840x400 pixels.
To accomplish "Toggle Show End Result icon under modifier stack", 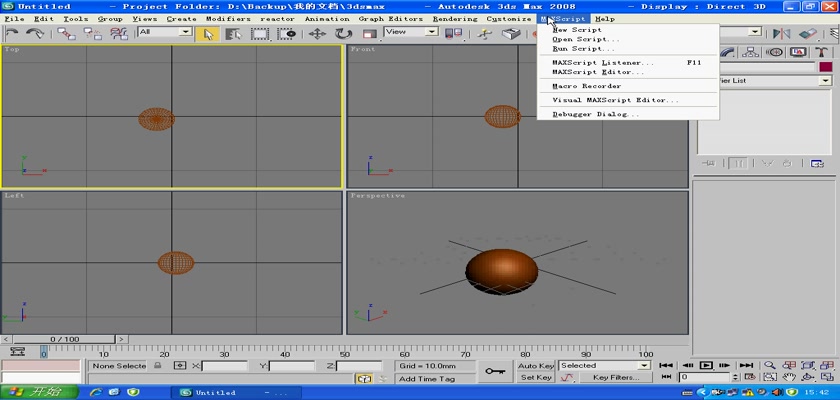I will tap(739, 164).
